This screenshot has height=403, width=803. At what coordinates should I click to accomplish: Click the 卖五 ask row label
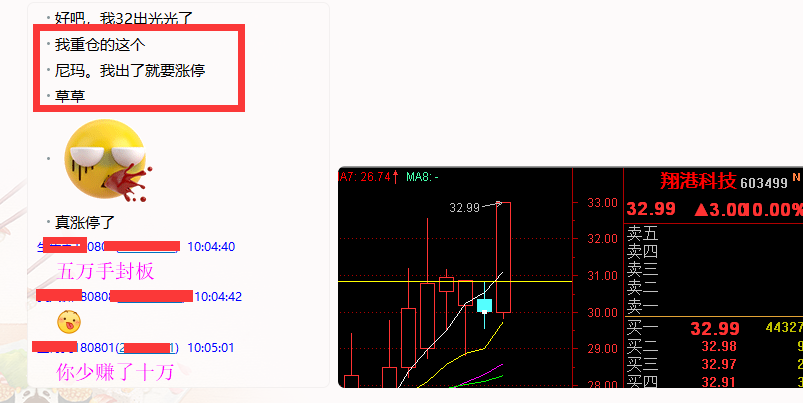642,234
